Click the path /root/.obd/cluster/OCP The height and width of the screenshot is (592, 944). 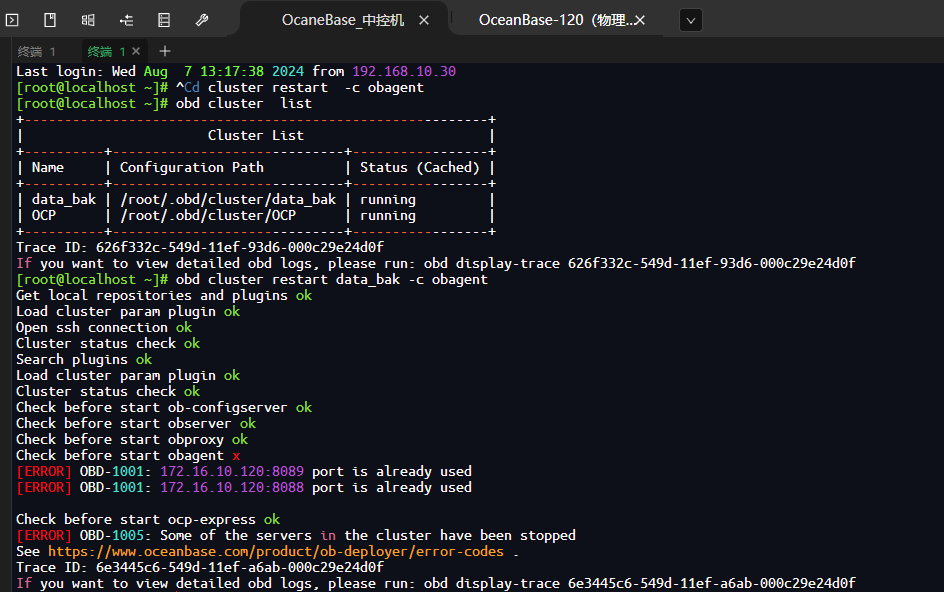coord(208,216)
